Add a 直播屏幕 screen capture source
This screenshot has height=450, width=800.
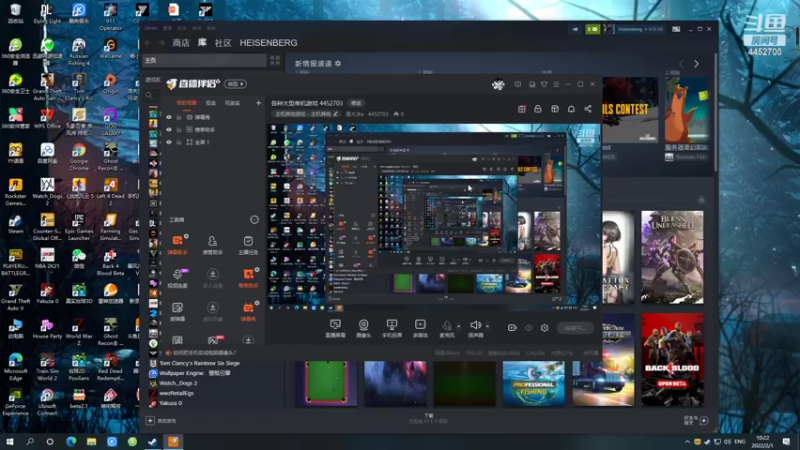point(335,328)
